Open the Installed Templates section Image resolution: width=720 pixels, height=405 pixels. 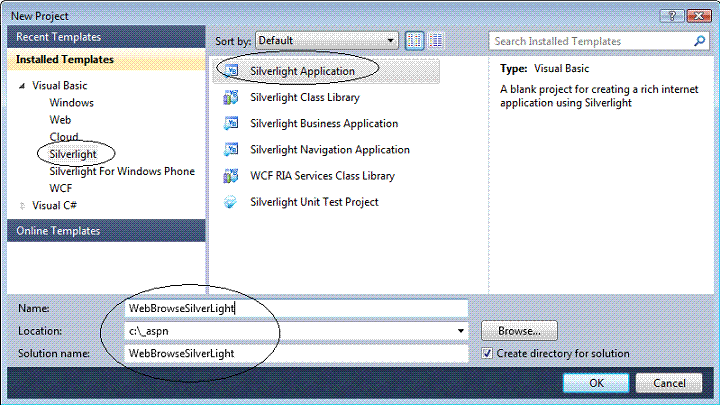[106, 60]
